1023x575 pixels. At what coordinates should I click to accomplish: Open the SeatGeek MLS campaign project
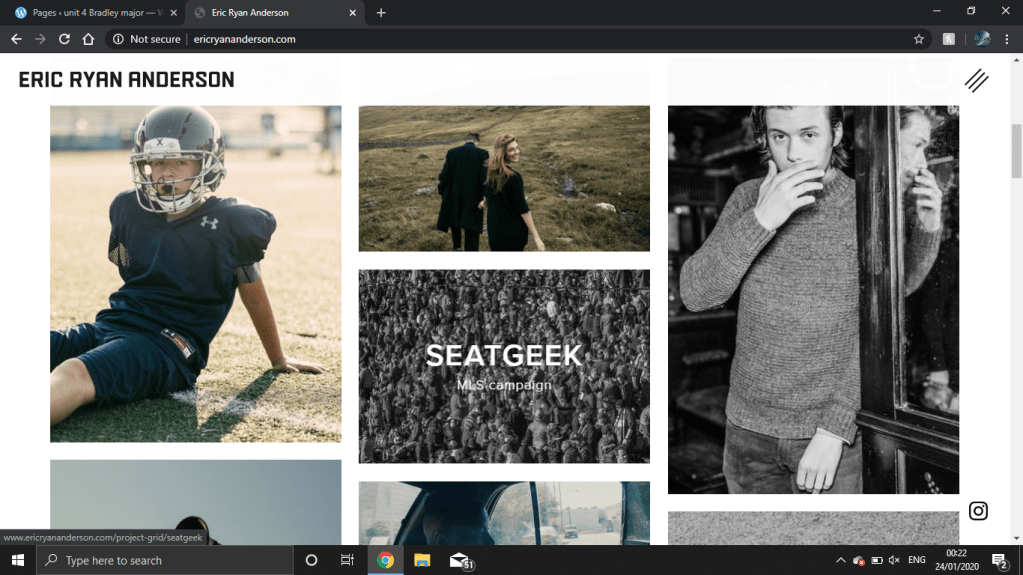[504, 365]
